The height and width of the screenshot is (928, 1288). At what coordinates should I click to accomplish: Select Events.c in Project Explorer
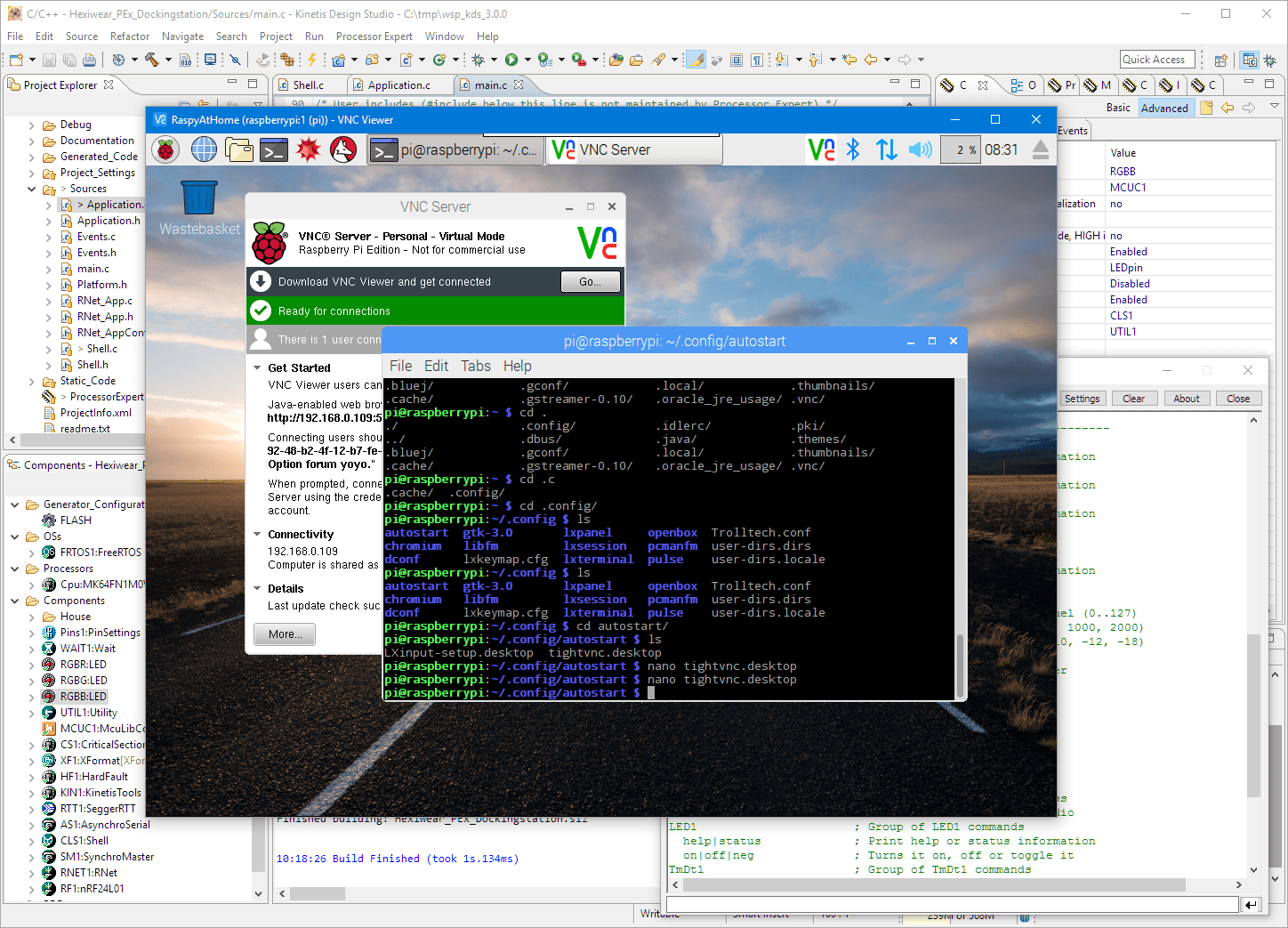pyautogui.click(x=95, y=237)
